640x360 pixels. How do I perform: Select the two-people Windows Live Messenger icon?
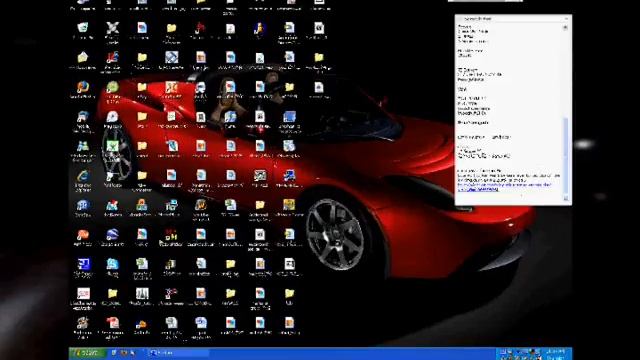tap(83, 146)
